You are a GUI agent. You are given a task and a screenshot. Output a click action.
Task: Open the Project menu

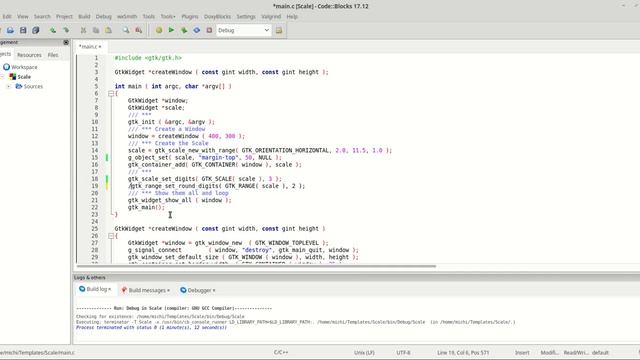64,17
